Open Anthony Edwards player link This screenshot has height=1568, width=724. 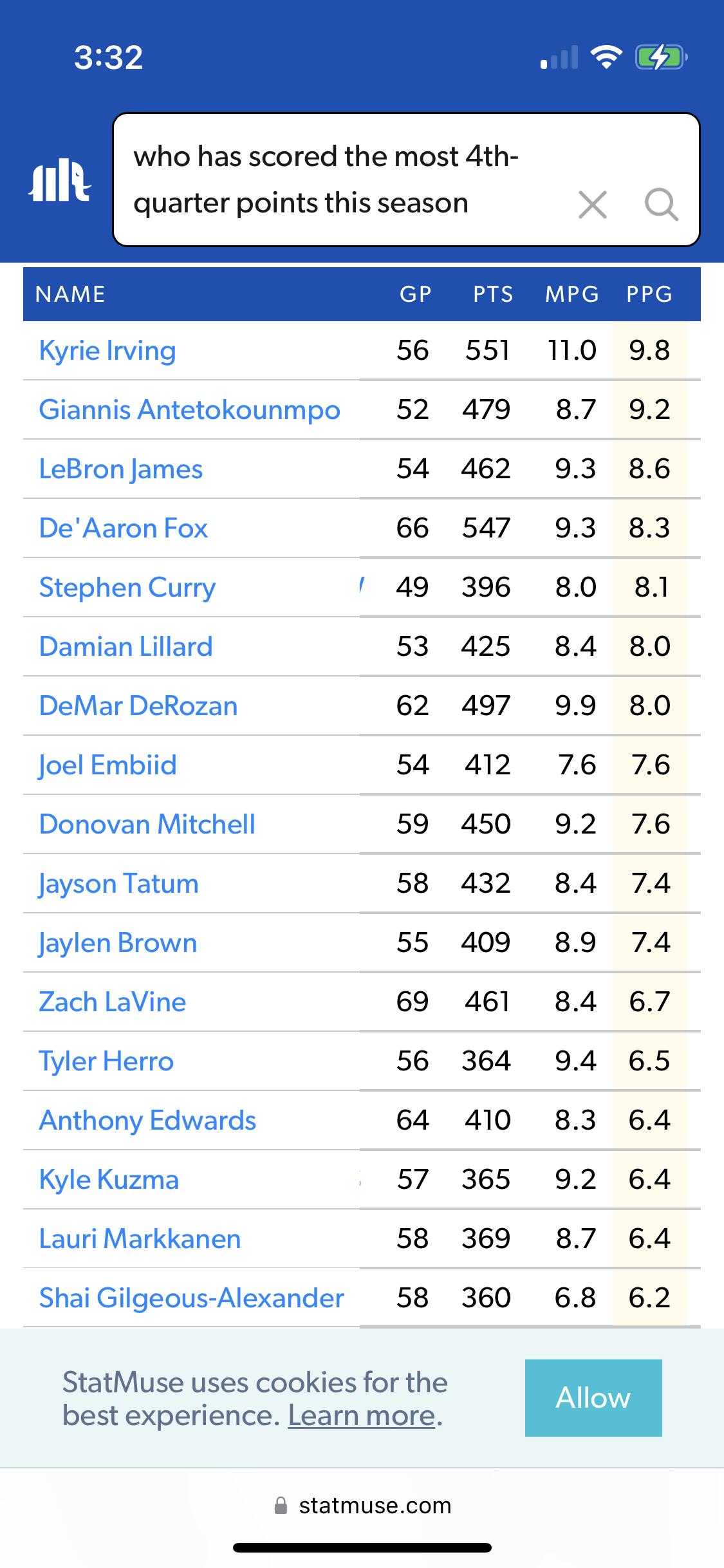coord(147,1121)
